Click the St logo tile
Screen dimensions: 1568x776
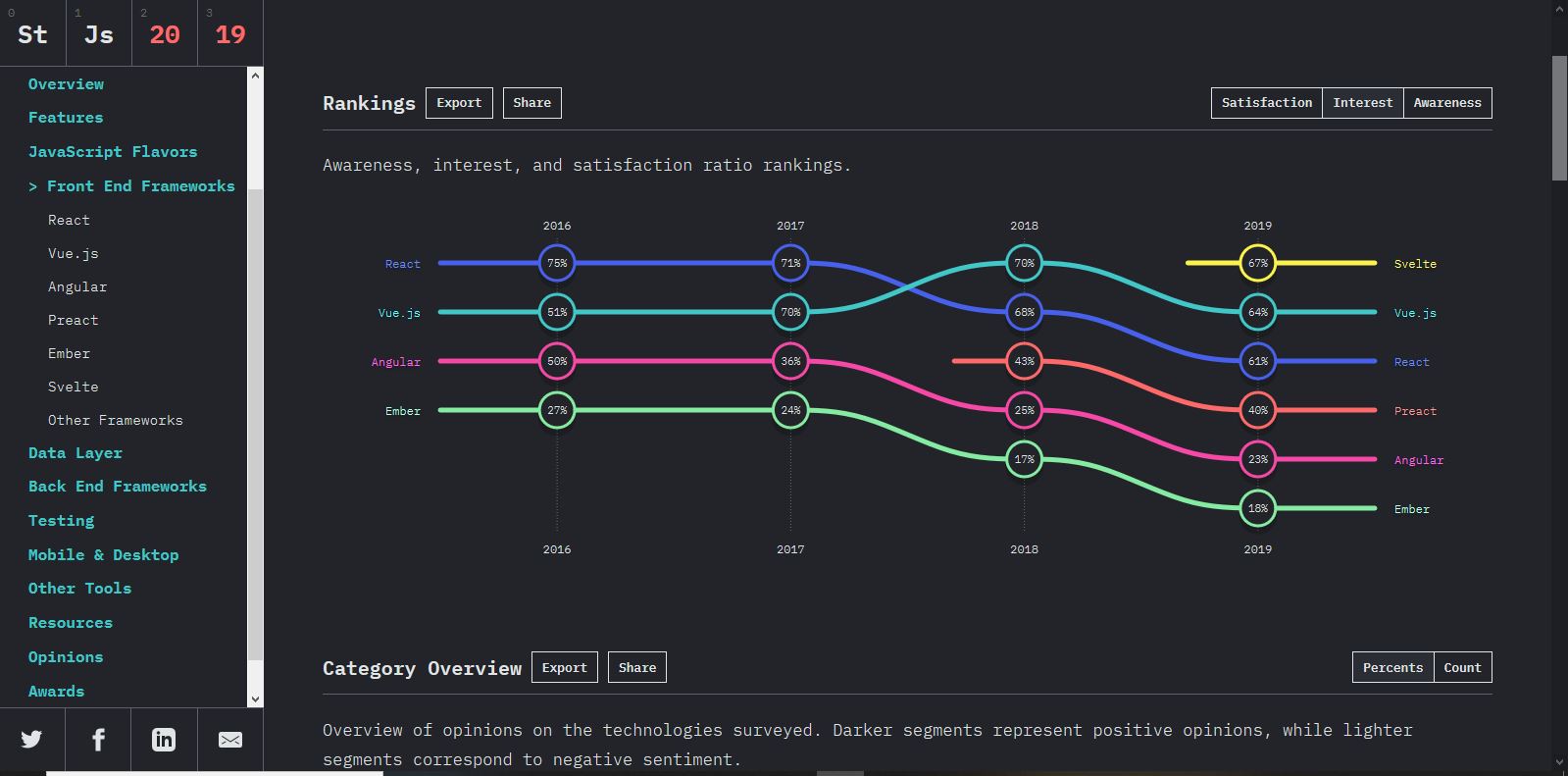pyautogui.click(x=32, y=33)
